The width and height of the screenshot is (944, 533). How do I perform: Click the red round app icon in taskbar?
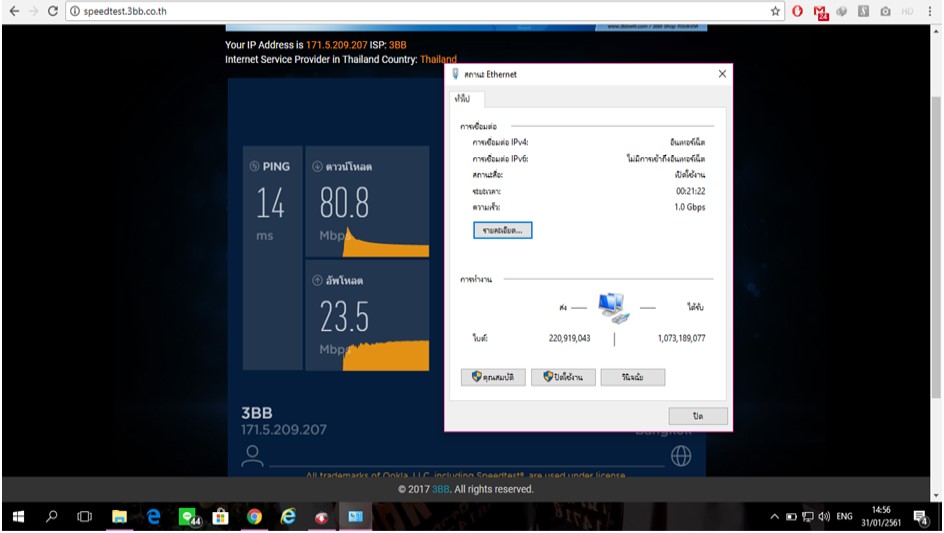tap(321, 517)
